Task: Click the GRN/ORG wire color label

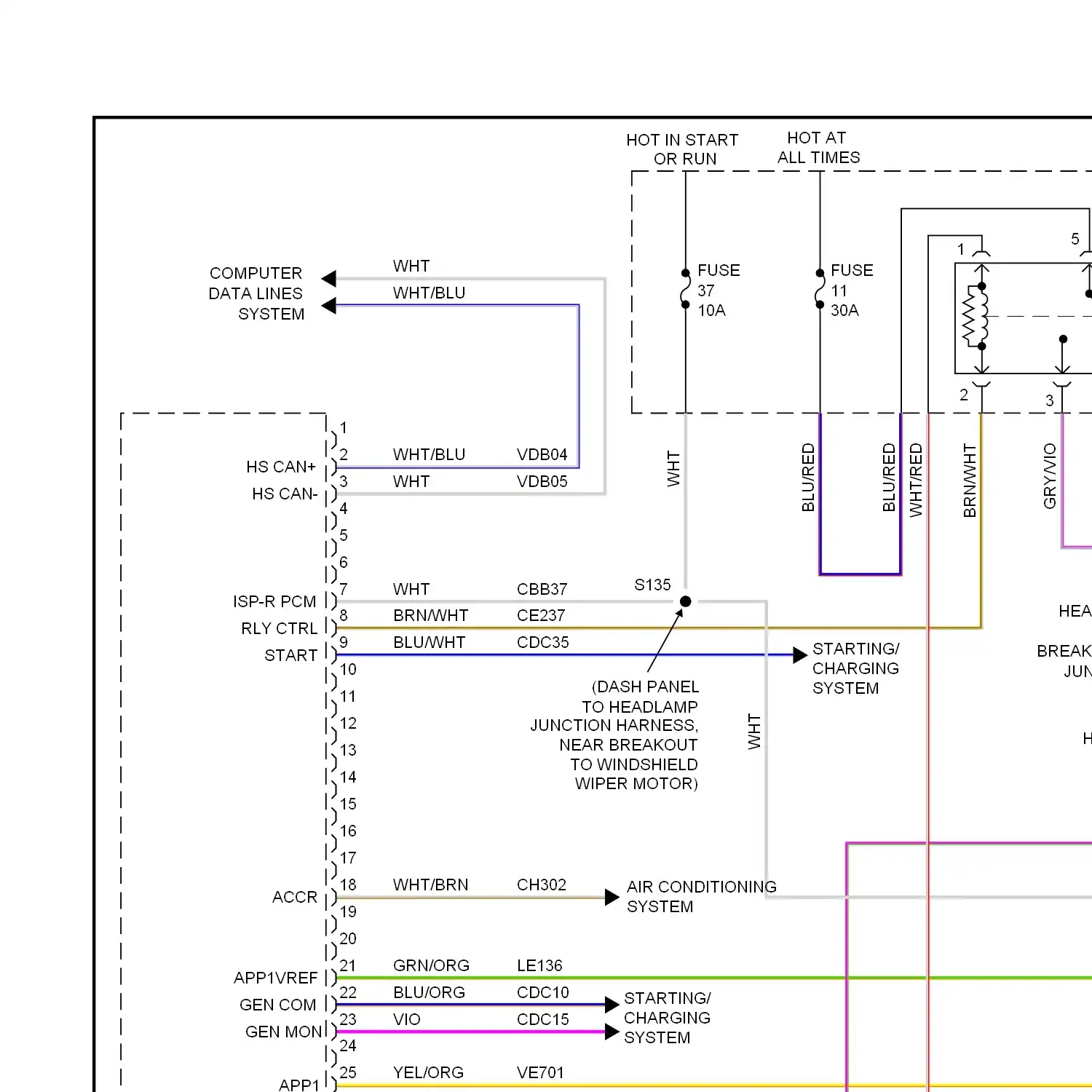Action: (x=431, y=965)
